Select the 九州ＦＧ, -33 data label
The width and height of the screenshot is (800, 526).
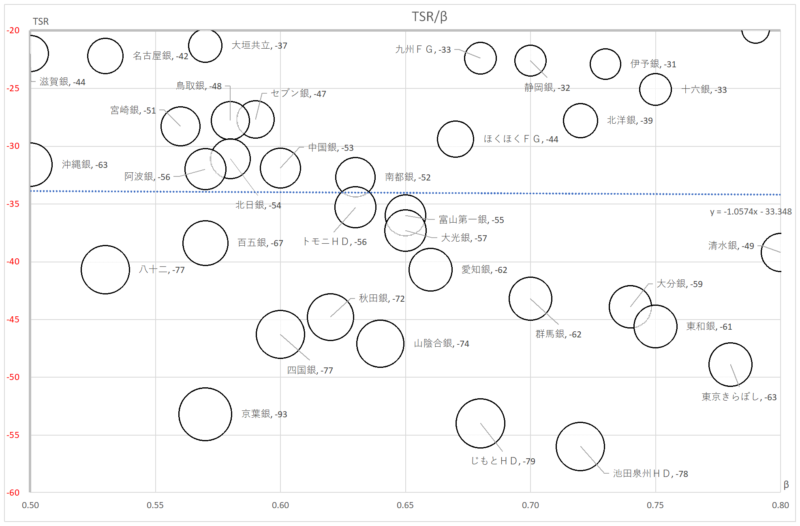pyautogui.click(x=423, y=49)
